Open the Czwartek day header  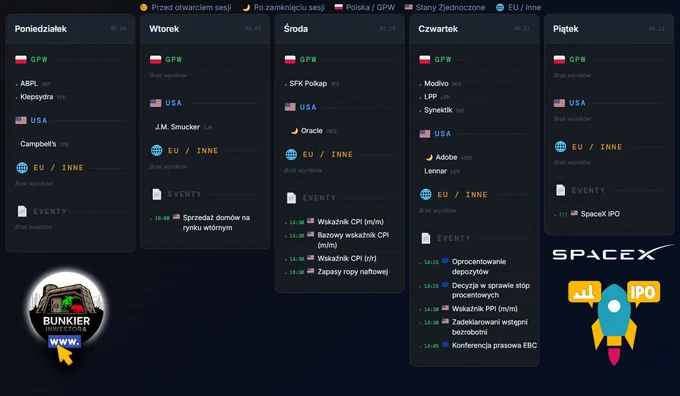pyautogui.click(x=474, y=29)
